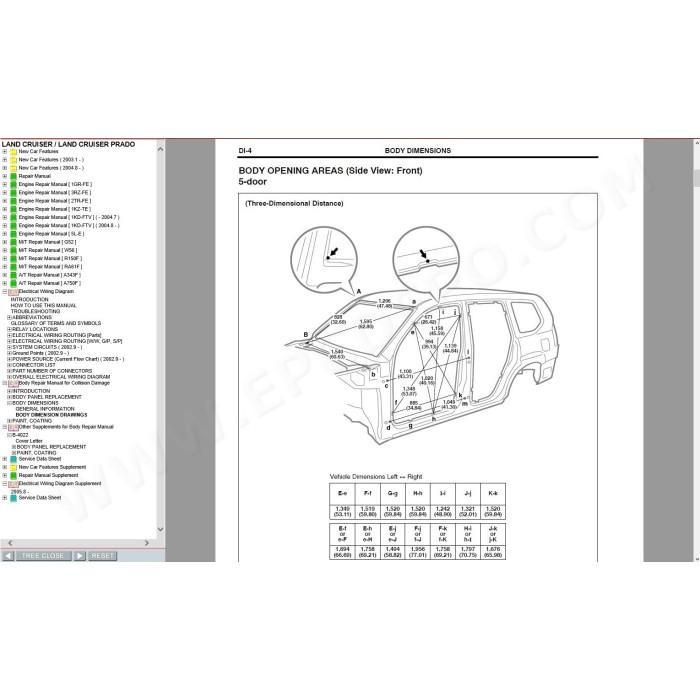Click the open book icon for Body Repair Manual for Collision Damage
This screenshot has width=700, height=700.
13,383
